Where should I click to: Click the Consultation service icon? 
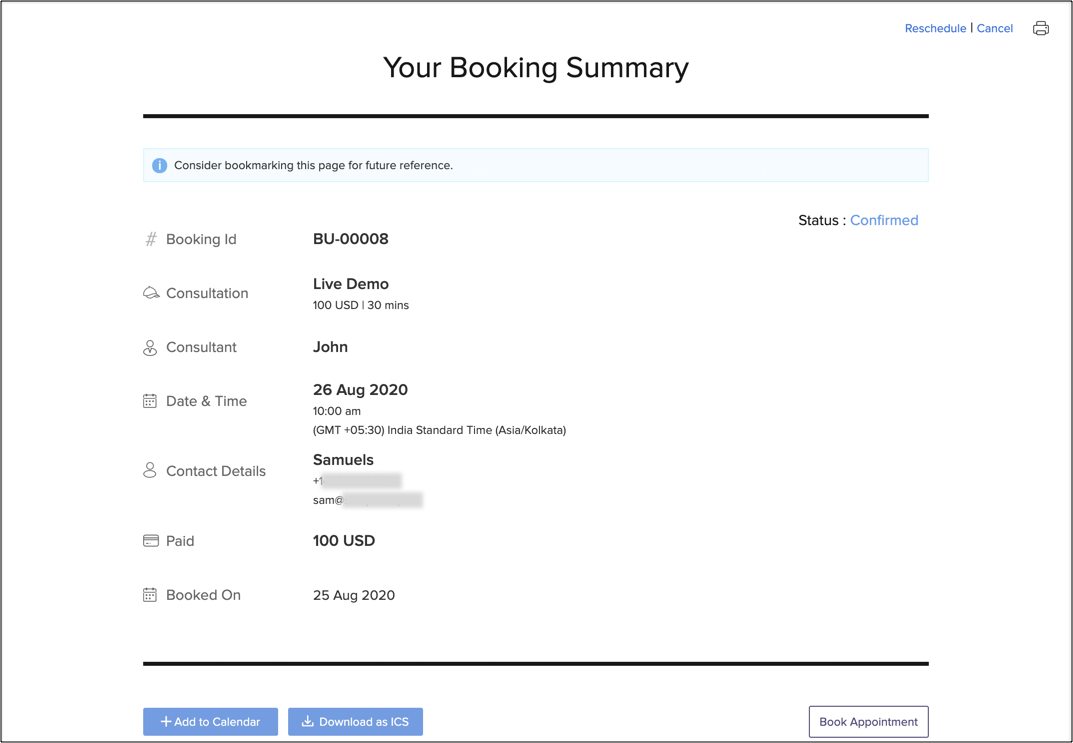[151, 293]
